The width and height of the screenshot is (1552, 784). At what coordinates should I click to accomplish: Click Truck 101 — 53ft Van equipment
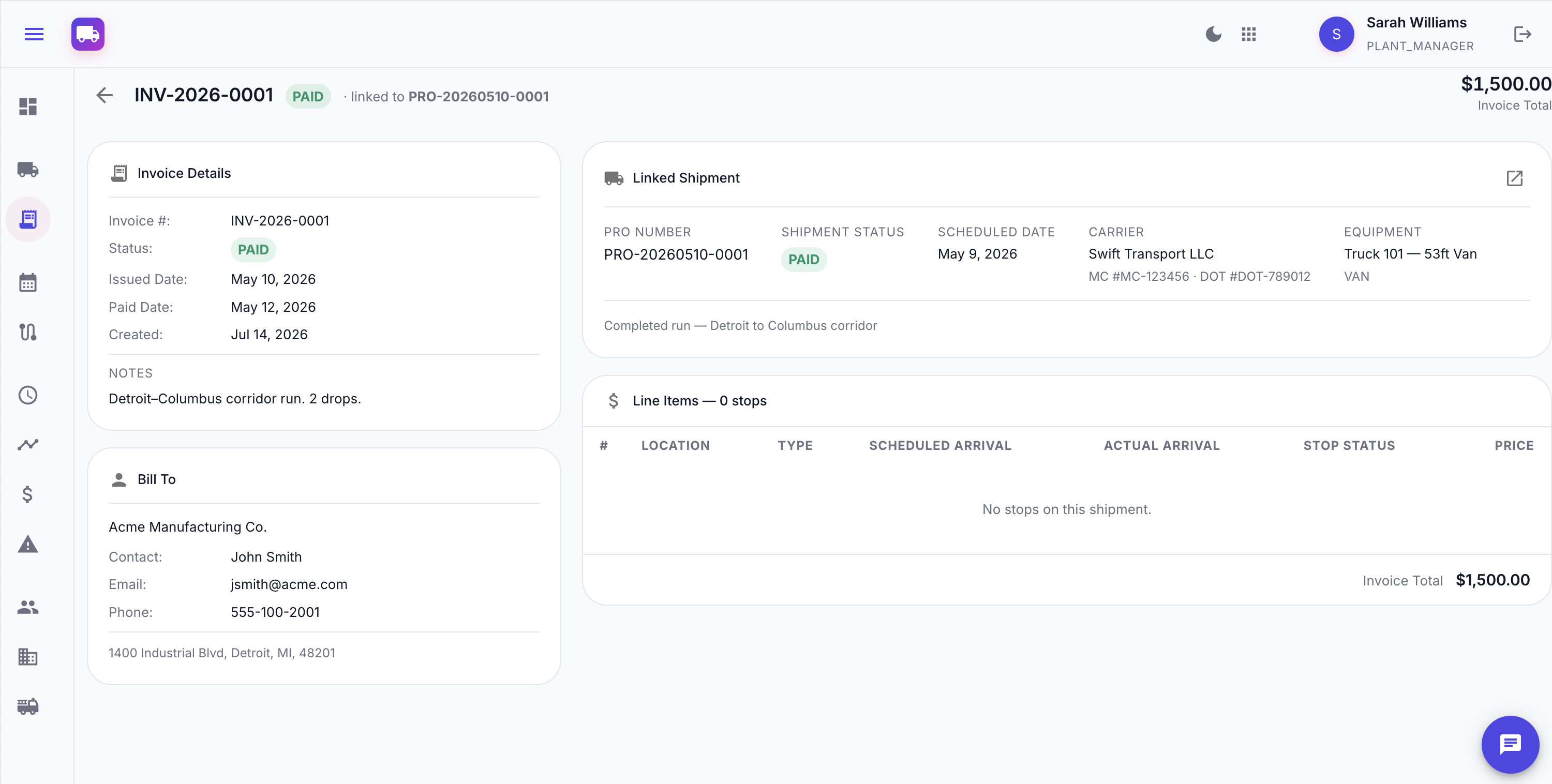(1410, 253)
